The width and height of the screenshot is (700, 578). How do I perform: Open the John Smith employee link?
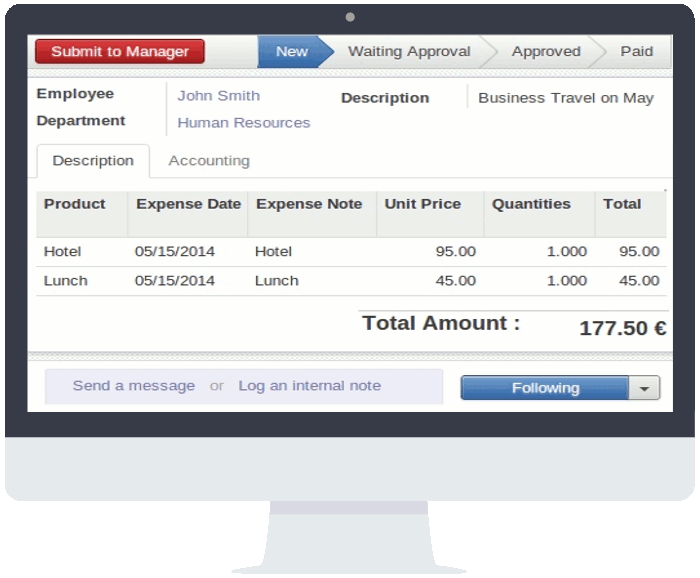click(218, 96)
